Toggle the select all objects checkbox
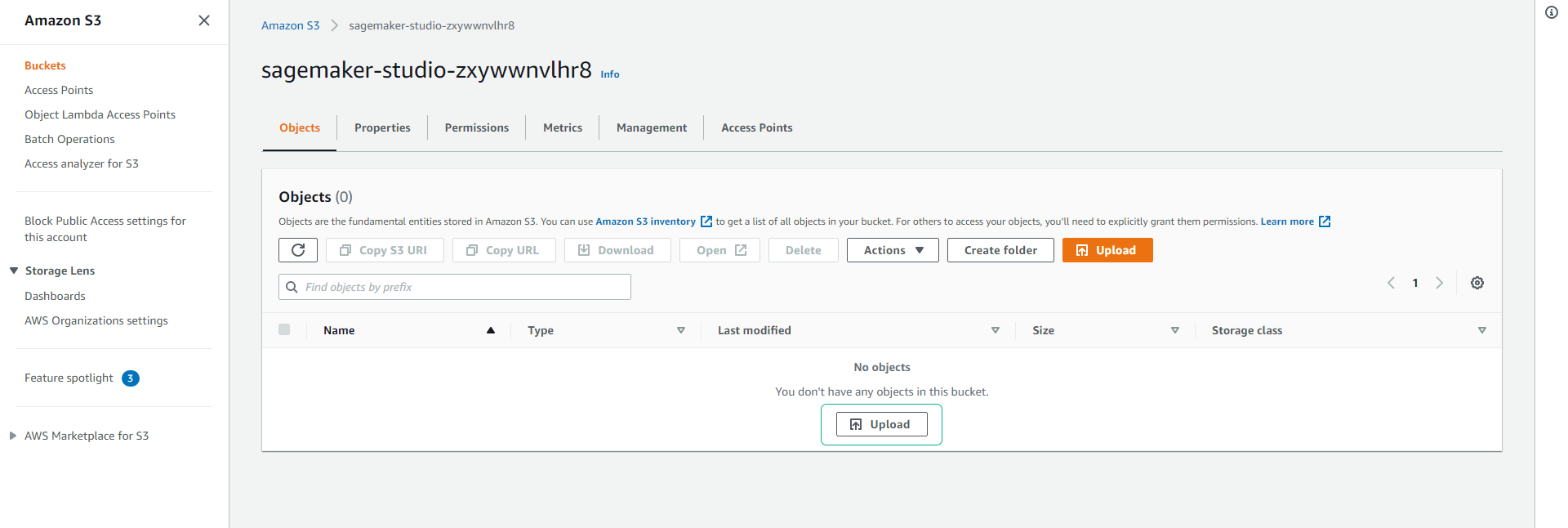The width and height of the screenshot is (1568, 528). 284,329
